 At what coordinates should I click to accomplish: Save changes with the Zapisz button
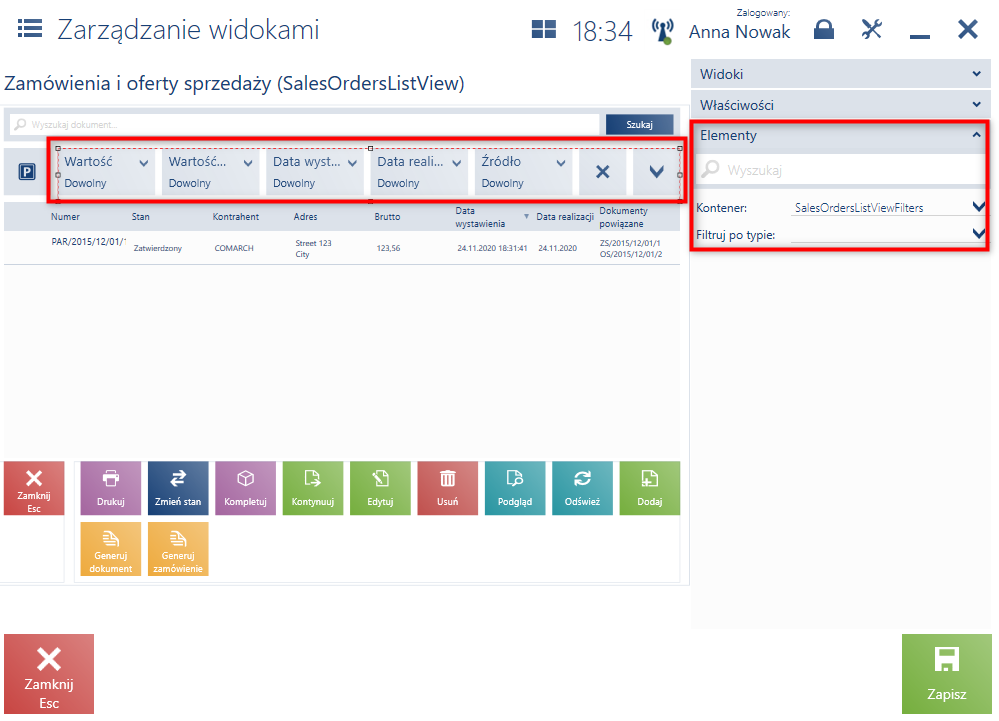(x=947, y=674)
